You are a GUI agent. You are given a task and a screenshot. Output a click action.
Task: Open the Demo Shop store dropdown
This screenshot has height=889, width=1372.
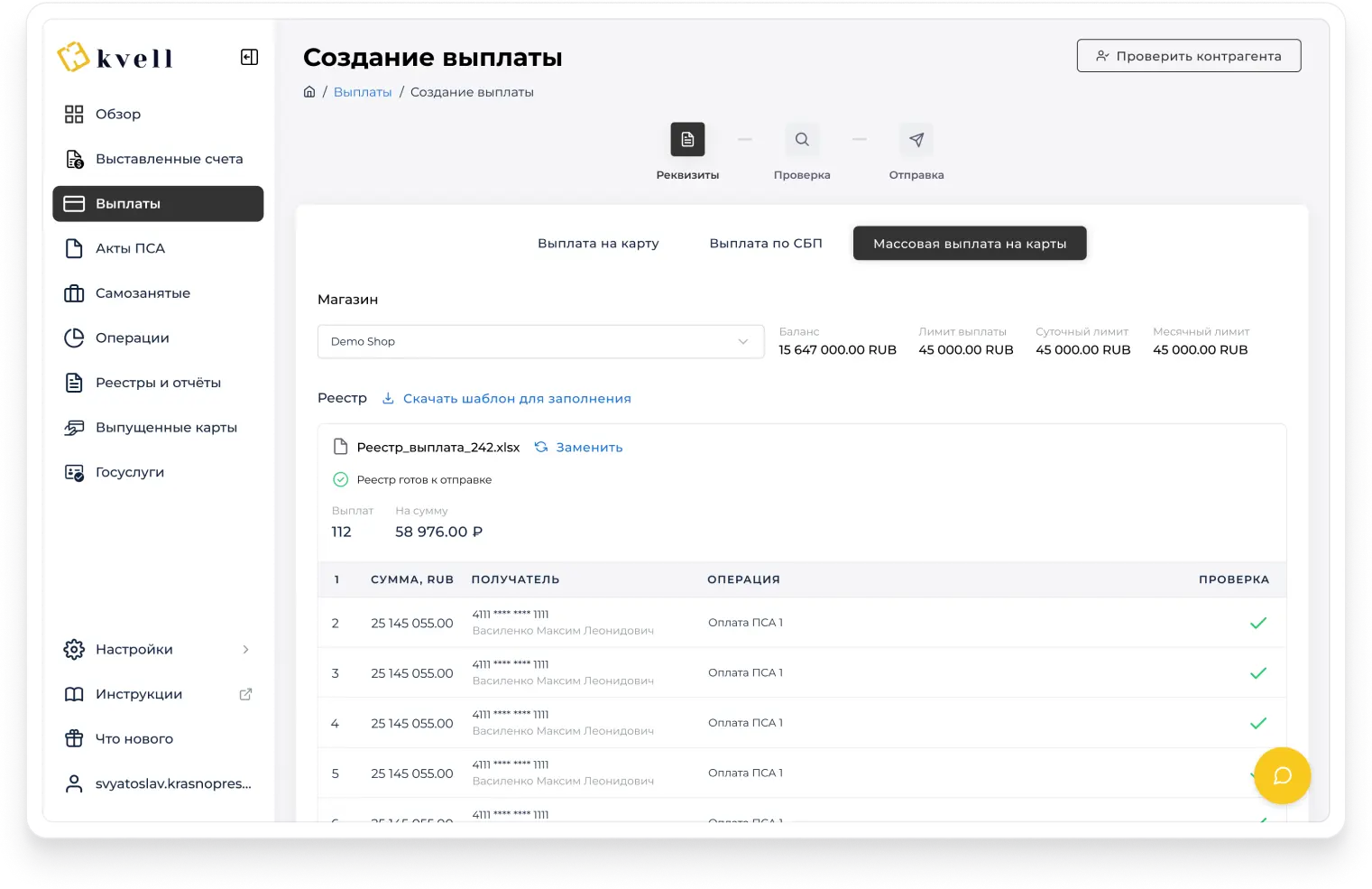pos(540,342)
